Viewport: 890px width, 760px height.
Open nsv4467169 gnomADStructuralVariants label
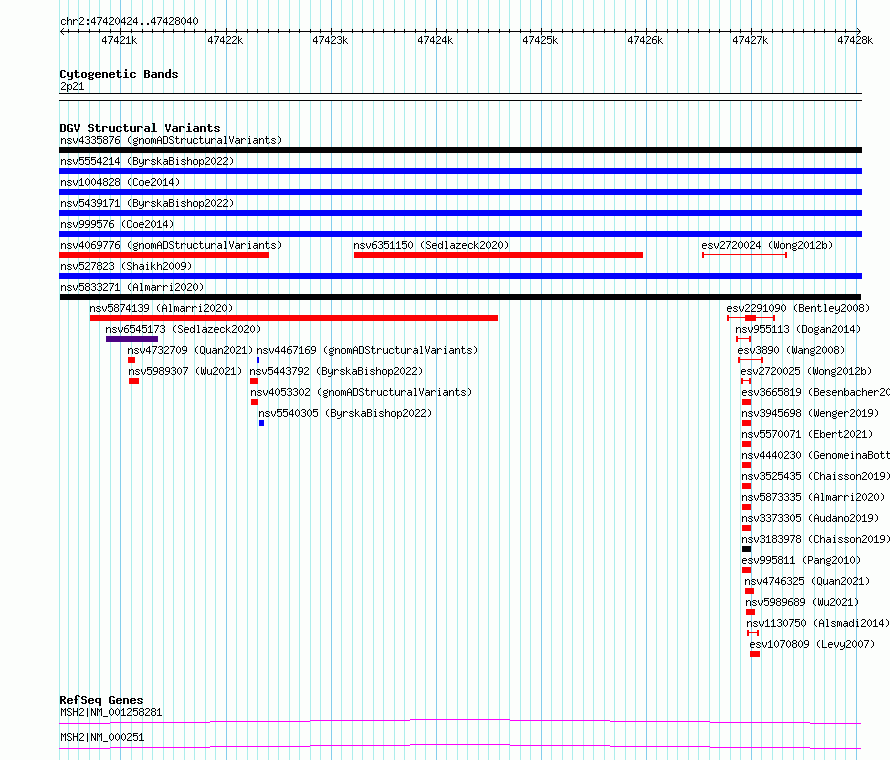[x=367, y=350]
